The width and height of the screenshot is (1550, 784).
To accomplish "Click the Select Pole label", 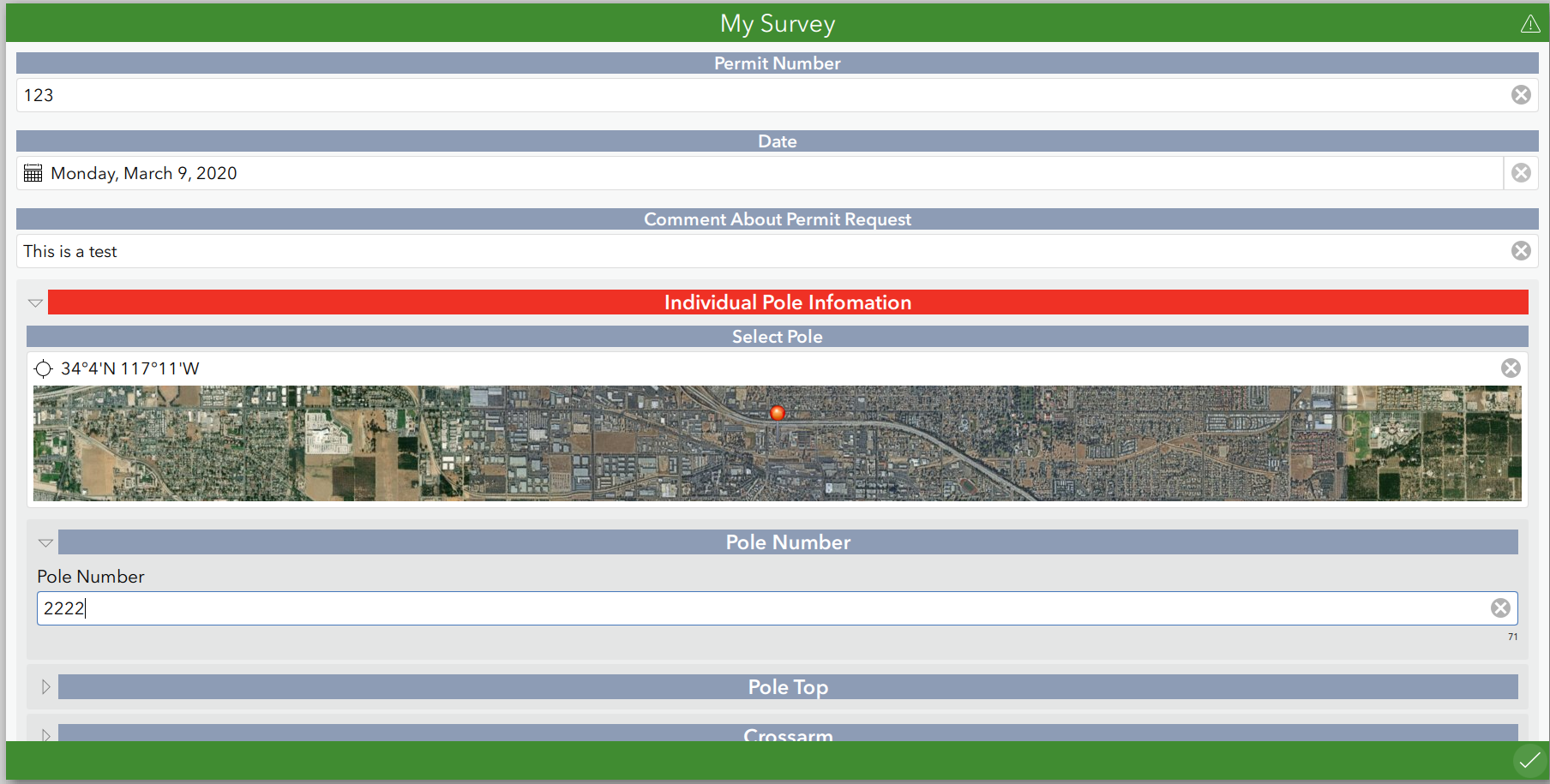I will 778,337.
